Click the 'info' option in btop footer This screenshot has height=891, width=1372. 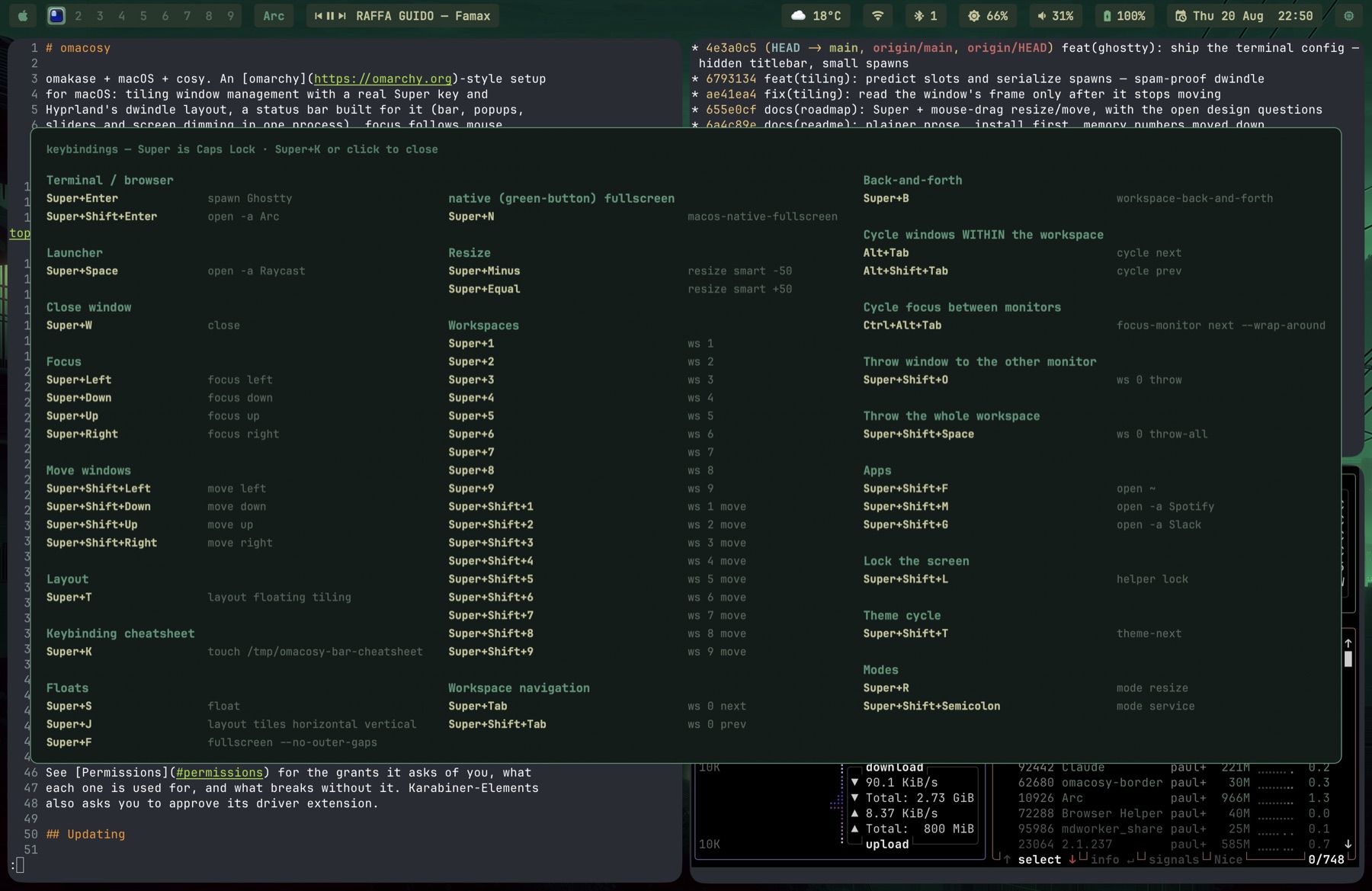point(1104,860)
